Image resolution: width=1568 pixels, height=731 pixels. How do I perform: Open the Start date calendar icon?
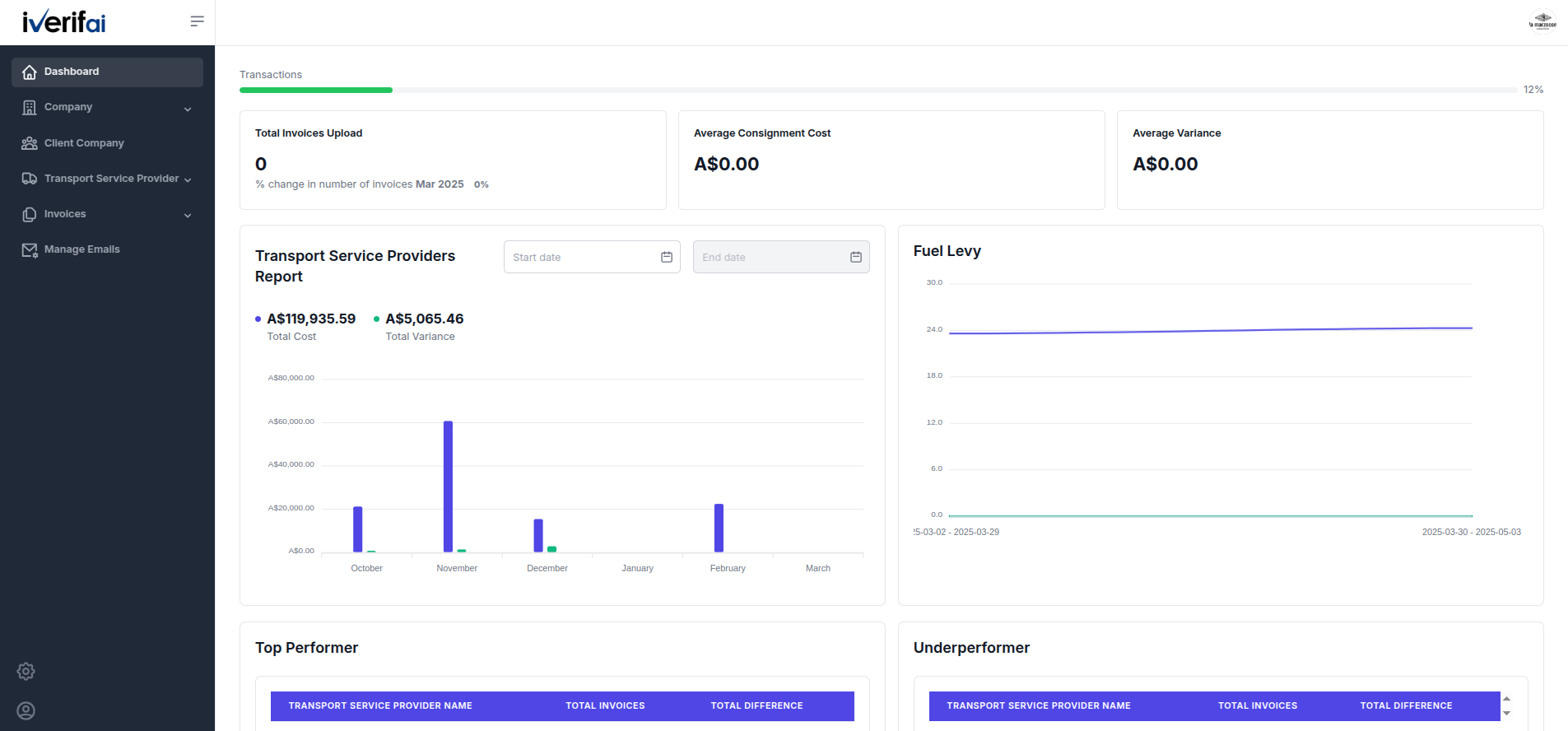pyautogui.click(x=667, y=257)
